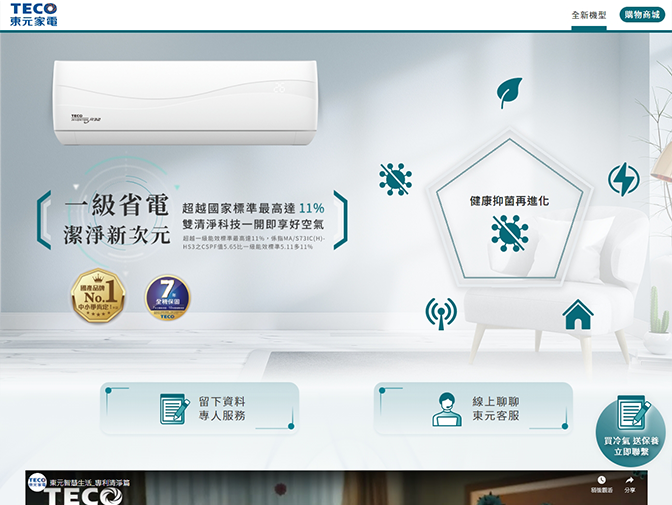Click the 健康抑菌再進化 pentagon panel
The image size is (672, 505).
(510, 207)
